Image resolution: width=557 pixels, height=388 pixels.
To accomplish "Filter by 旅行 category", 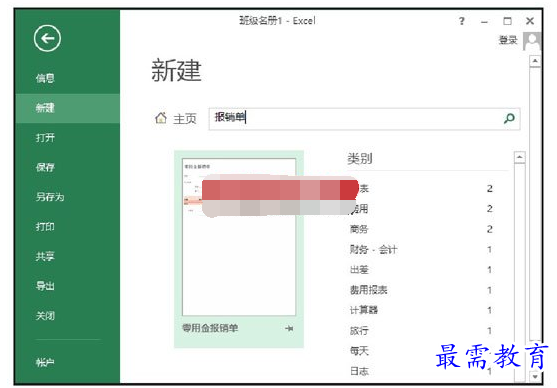I will point(359,331).
